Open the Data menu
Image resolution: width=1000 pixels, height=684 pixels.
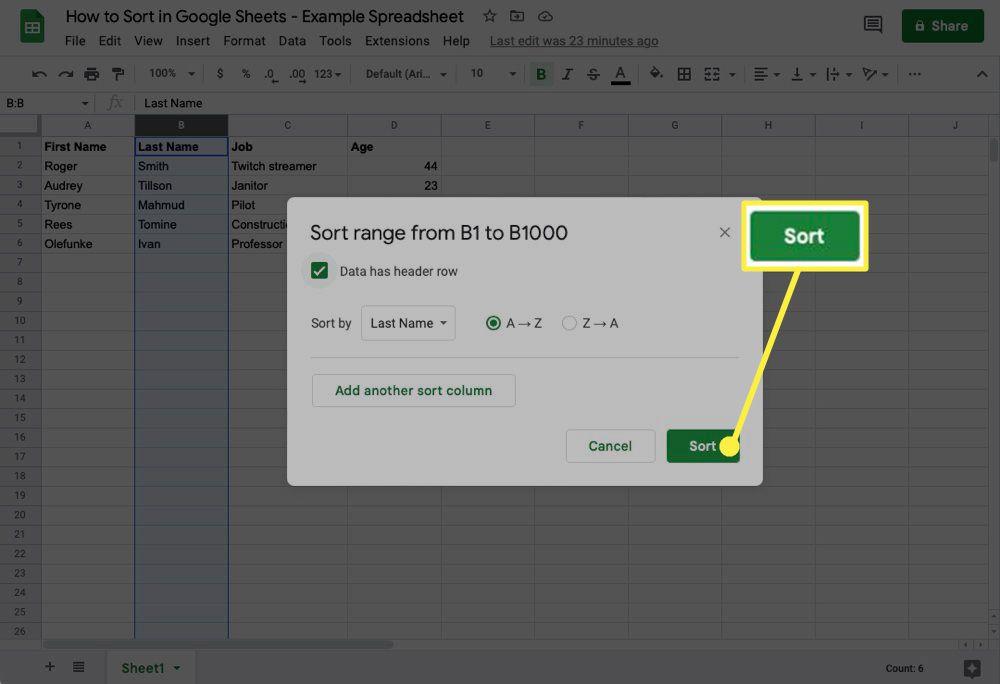pos(292,41)
